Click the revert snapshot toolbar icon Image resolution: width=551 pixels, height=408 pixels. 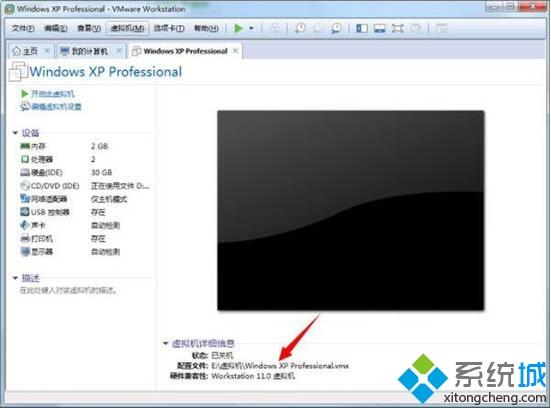318,28
